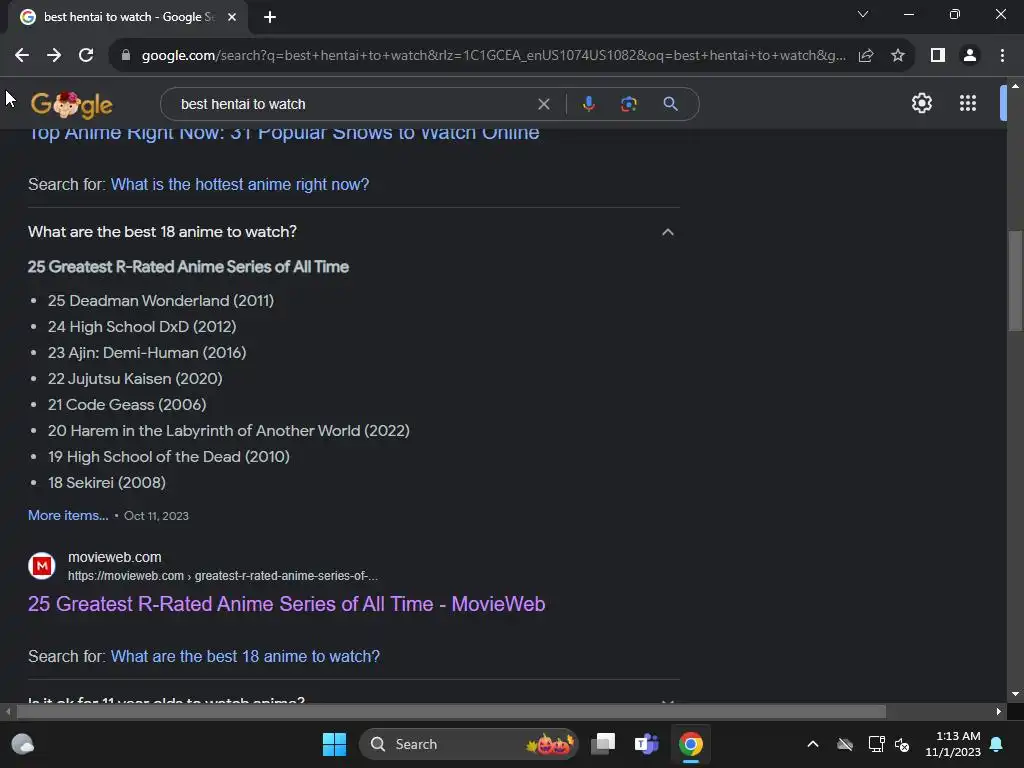This screenshot has width=1024, height=768.
Task: Click MovieWeb favicon icon
Action: pyautogui.click(x=42, y=566)
